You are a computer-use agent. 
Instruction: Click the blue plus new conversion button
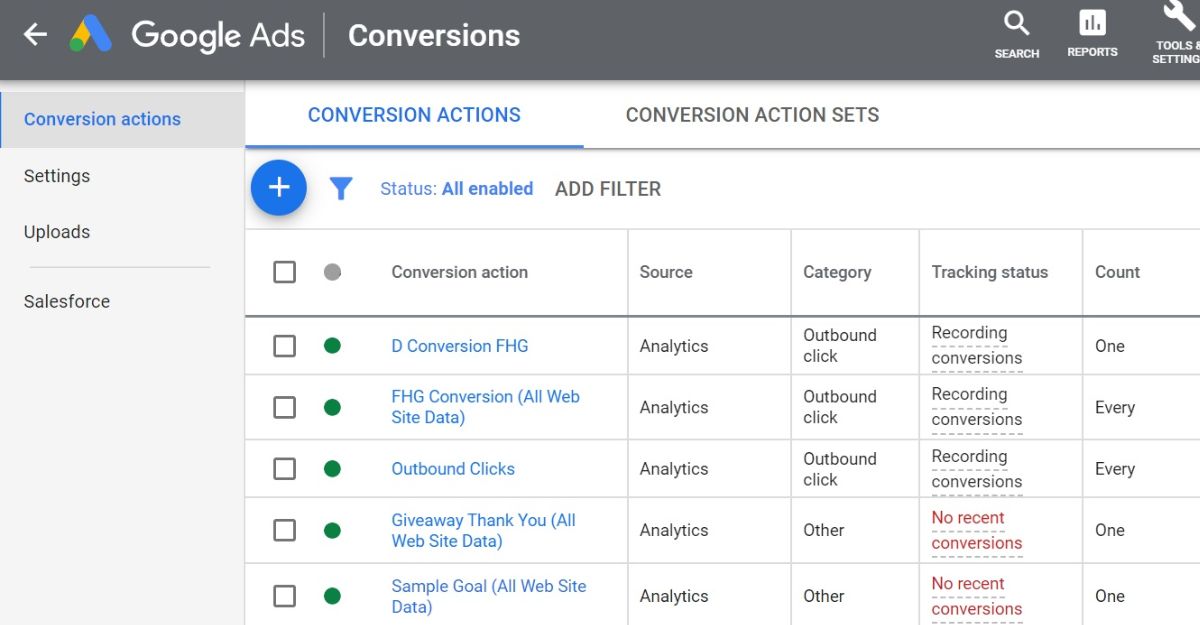click(279, 187)
